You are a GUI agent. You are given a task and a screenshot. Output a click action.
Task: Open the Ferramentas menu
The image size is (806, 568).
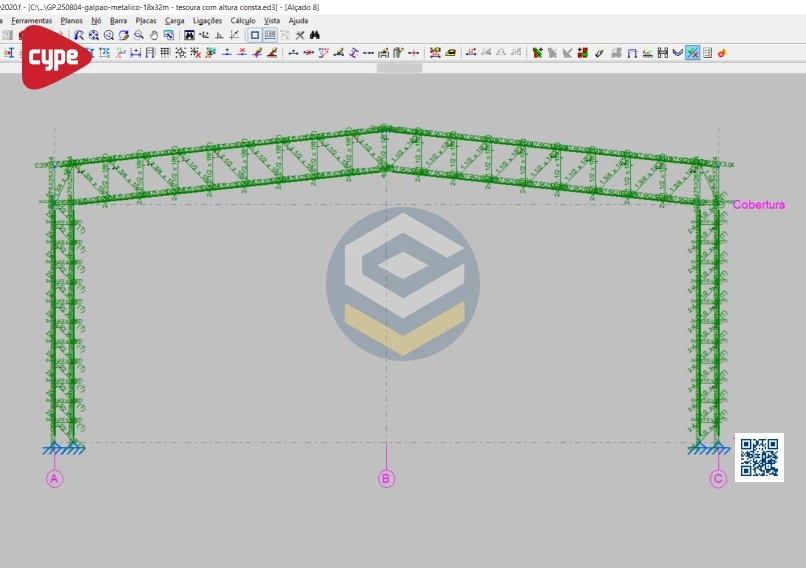pyautogui.click(x=31, y=20)
